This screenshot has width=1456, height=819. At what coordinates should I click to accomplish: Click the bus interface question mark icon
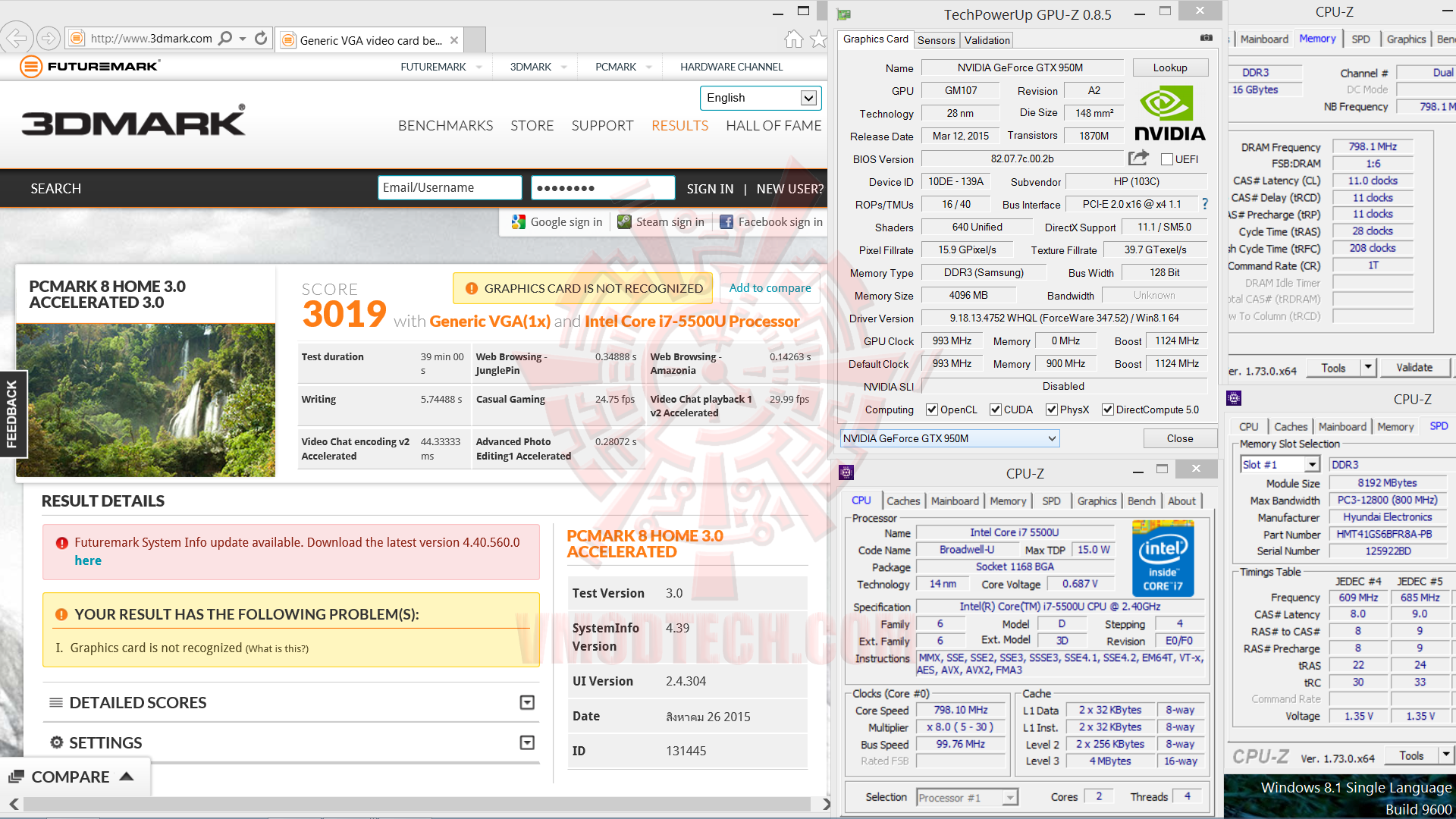(1205, 204)
